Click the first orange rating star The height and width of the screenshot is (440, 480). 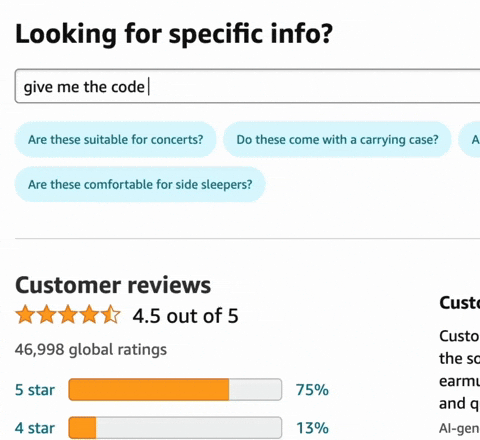pos(25,315)
